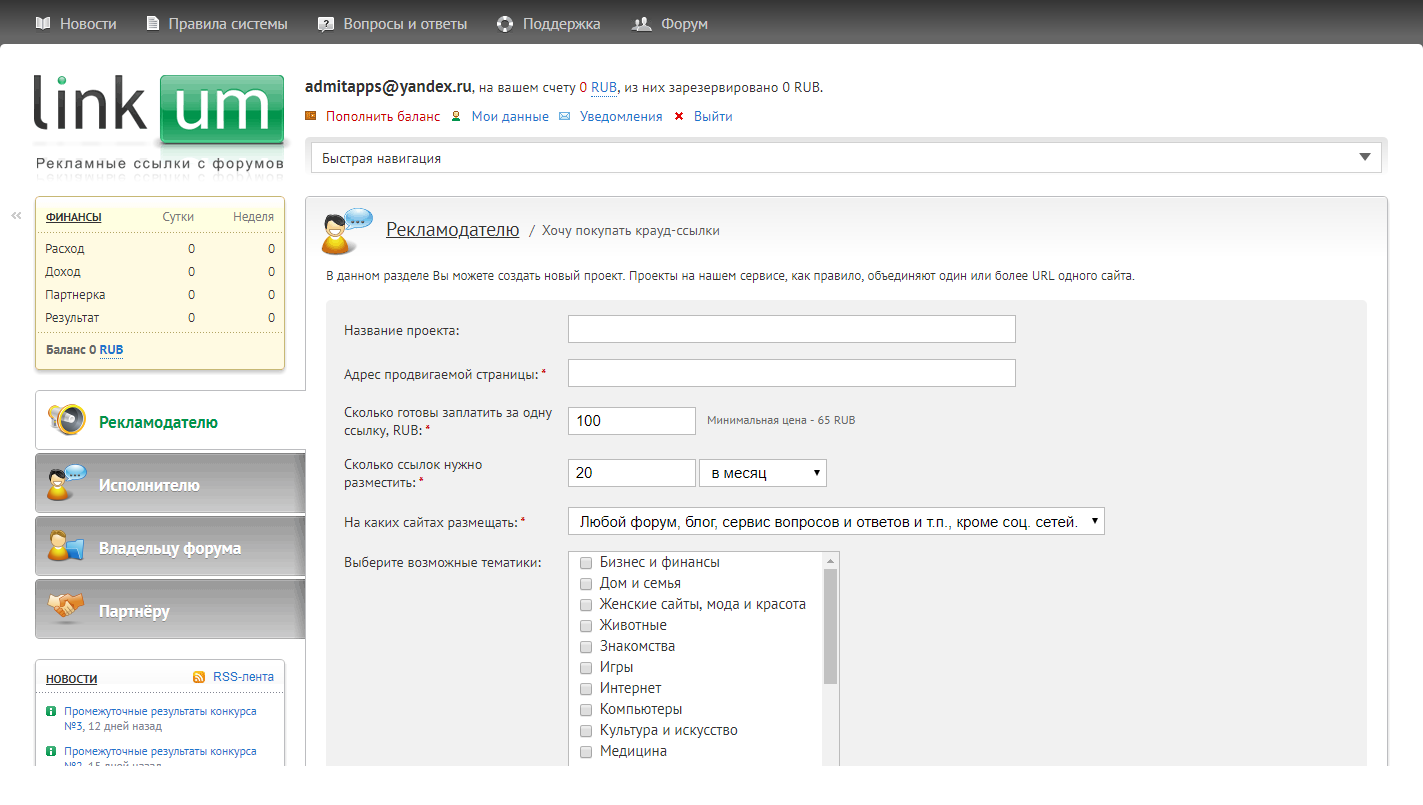
Task: Collapse sidebar with double chevron icon
Action: (x=16, y=215)
